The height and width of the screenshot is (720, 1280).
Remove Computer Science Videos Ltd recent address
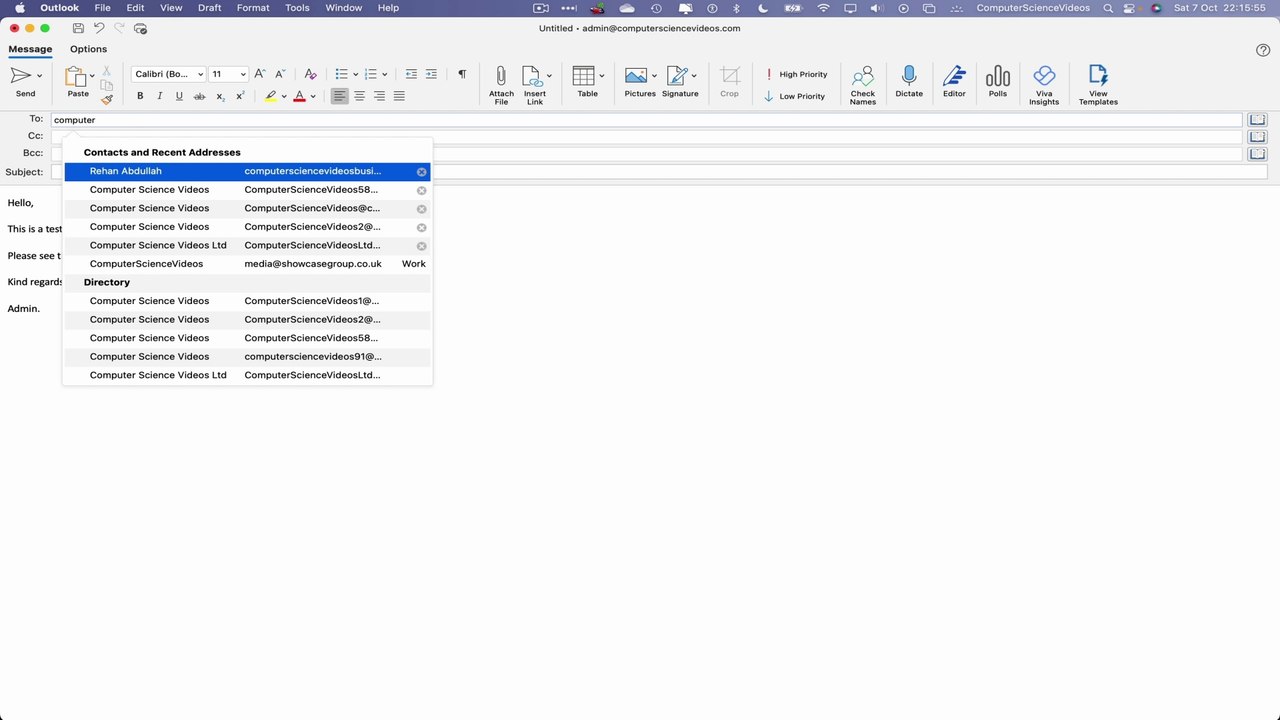pos(421,246)
